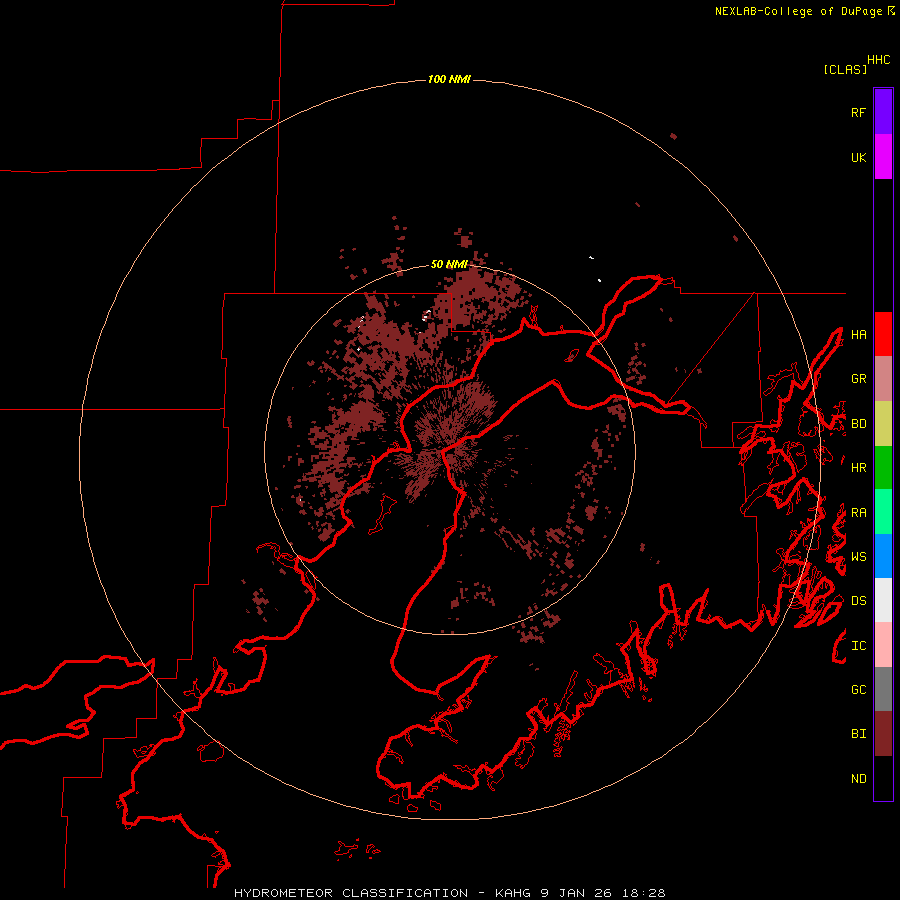
Task: Click the 50 NMI range ring label
Action: 449,264
